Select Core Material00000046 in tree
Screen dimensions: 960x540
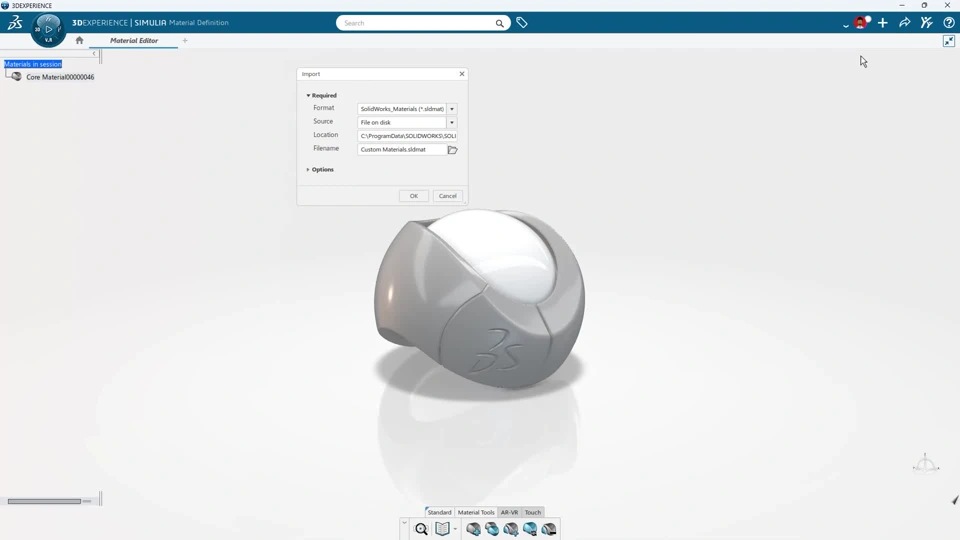(60, 77)
